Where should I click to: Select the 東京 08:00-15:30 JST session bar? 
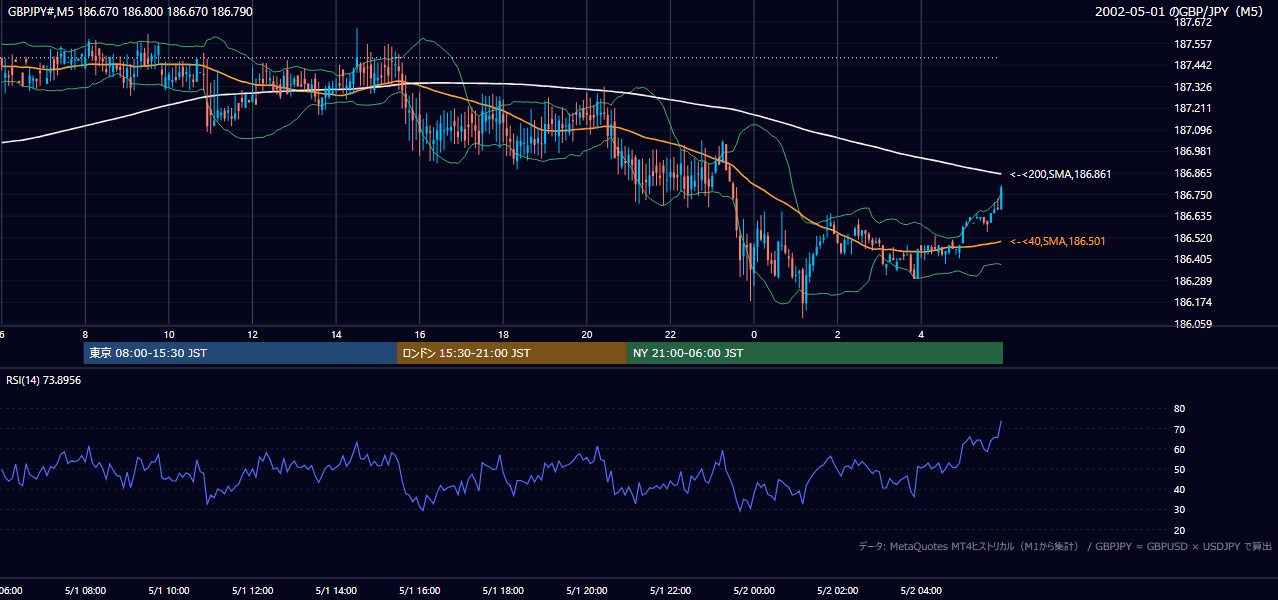click(240, 353)
